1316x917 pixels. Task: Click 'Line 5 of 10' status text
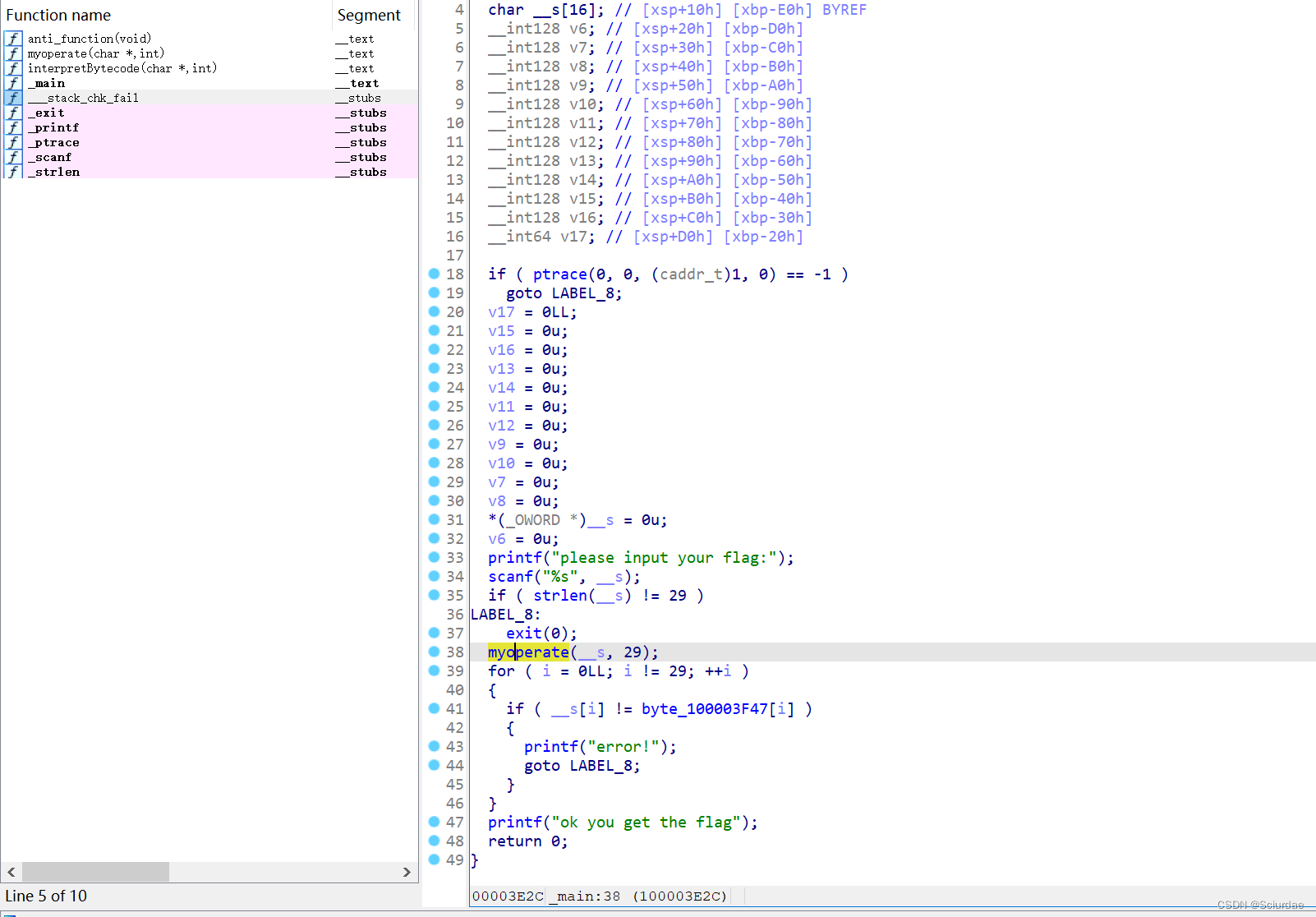click(x=46, y=896)
